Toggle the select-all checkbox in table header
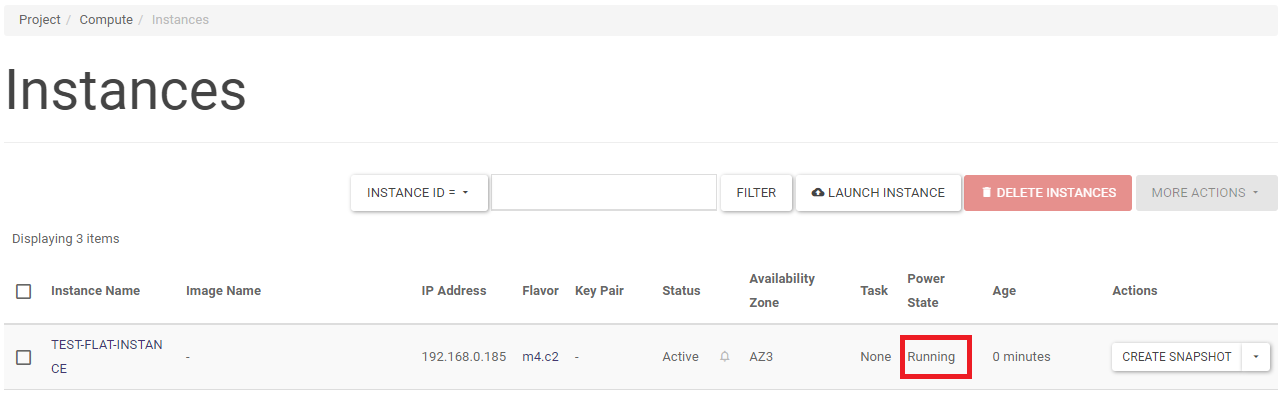The image size is (1288, 393). coord(24,291)
